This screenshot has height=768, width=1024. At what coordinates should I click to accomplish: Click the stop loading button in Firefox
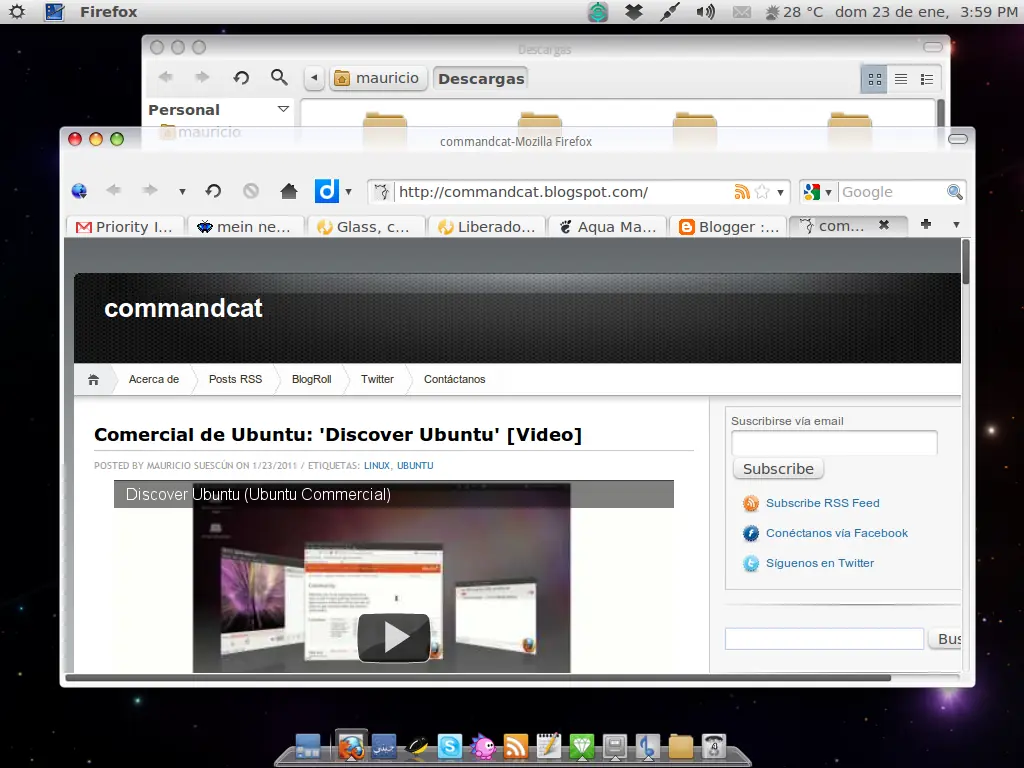click(251, 191)
